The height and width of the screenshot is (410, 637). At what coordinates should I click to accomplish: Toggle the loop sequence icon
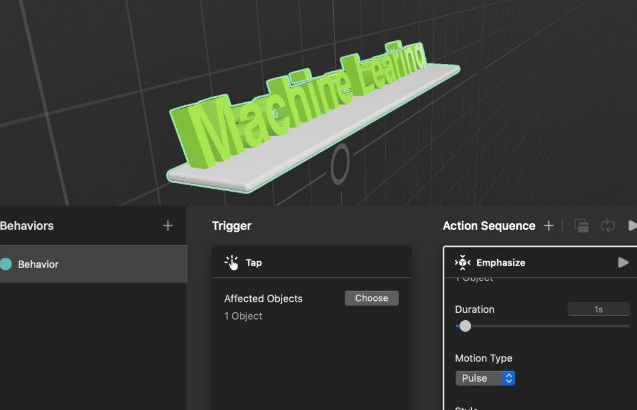tap(607, 226)
